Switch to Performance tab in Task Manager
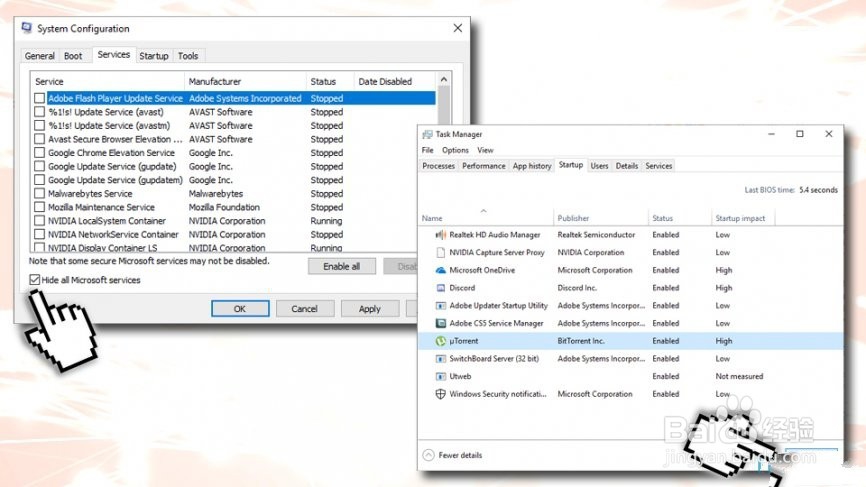The width and height of the screenshot is (866, 487). click(x=484, y=166)
